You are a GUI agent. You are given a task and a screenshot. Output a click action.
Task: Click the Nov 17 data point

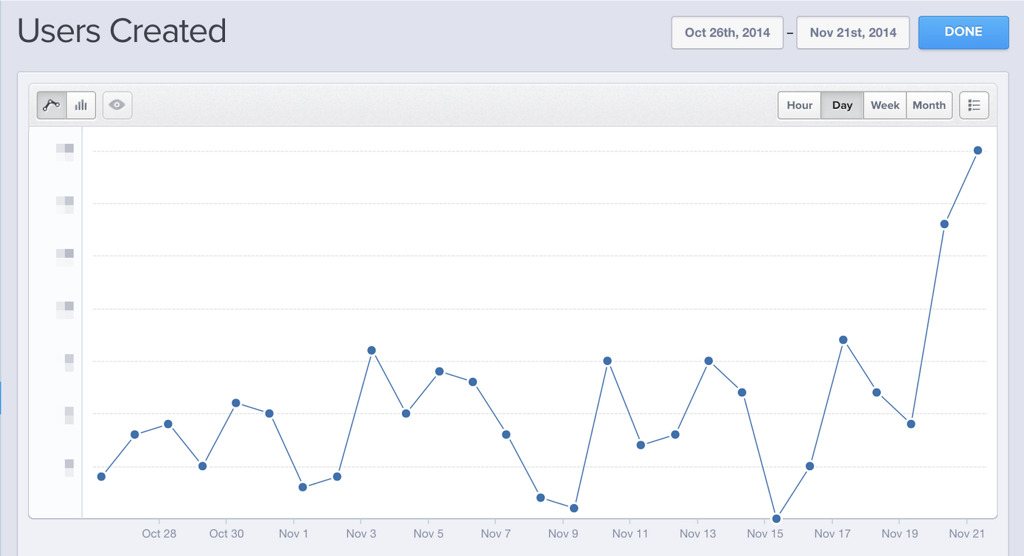tap(843, 340)
